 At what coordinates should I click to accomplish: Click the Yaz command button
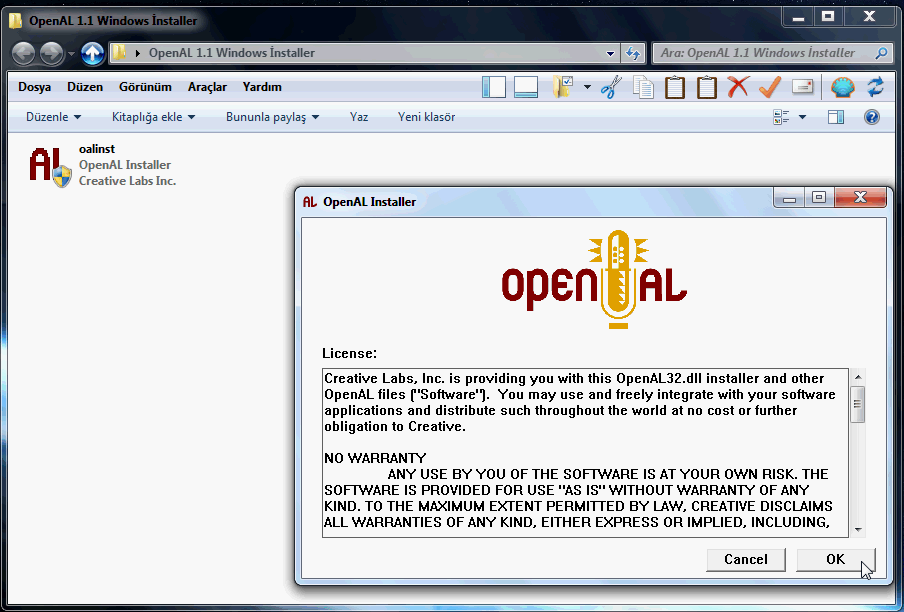(359, 117)
